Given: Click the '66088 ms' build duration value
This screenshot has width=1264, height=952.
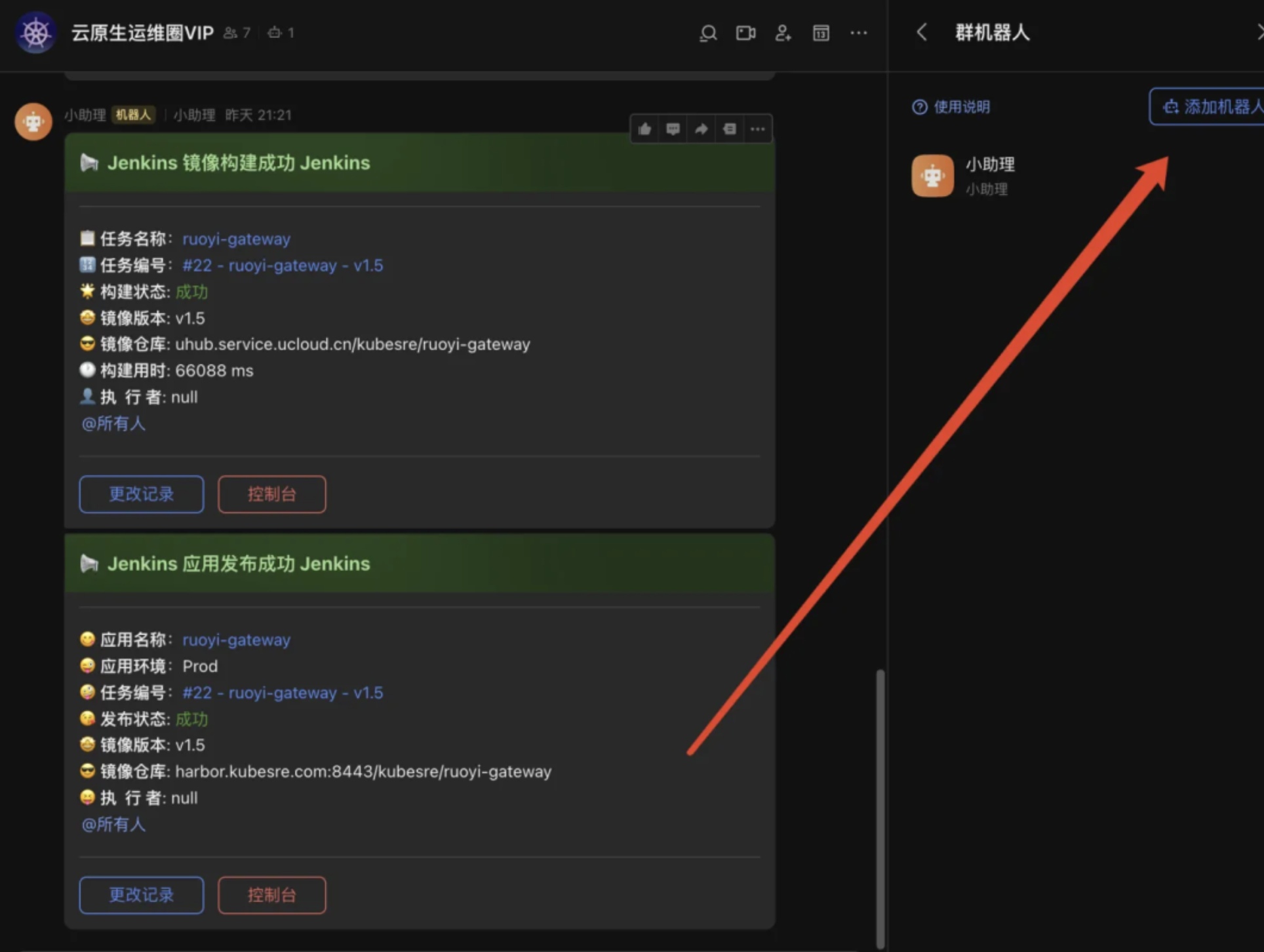Looking at the screenshot, I should 214,371.
